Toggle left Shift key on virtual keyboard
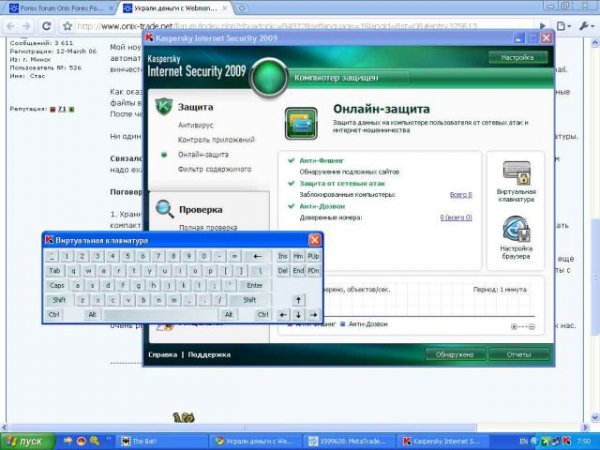 coord(59,300)
